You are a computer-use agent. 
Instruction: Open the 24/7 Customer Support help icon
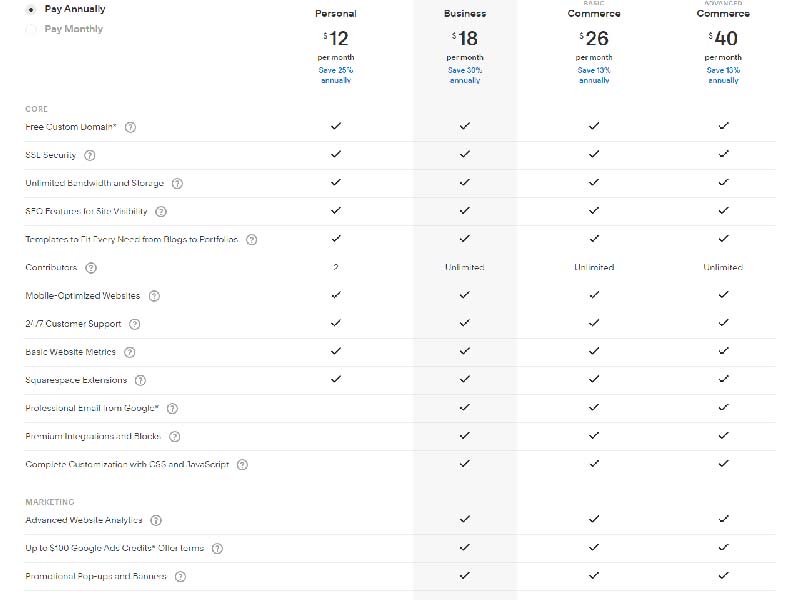[x=135, y=324]
